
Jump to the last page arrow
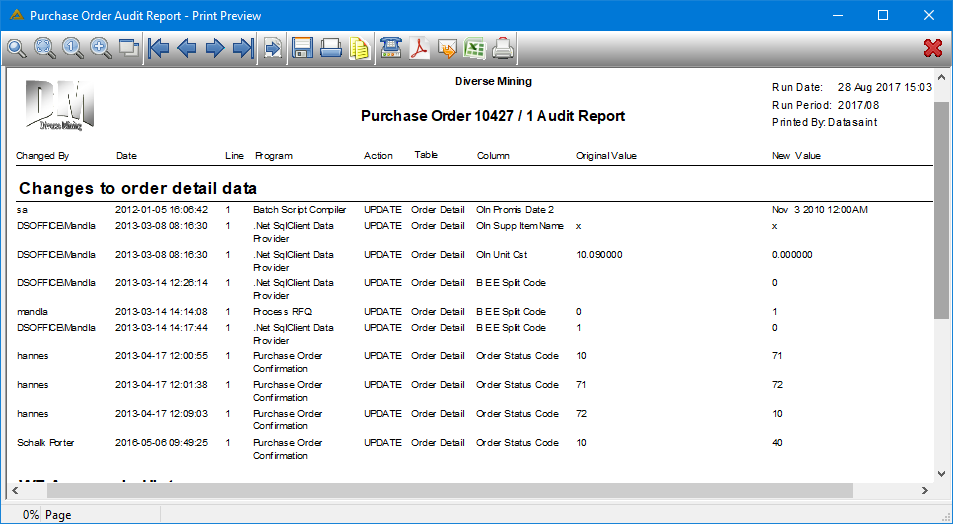coord(243,49)
